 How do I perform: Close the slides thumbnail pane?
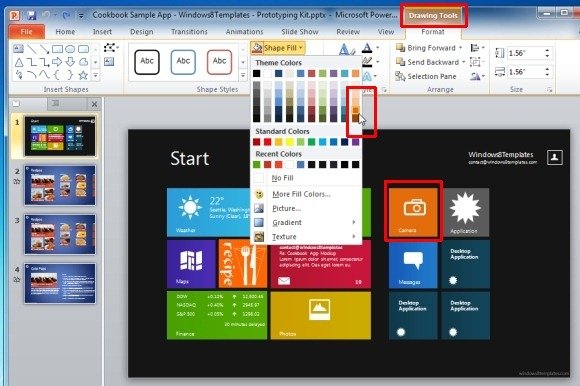coord(94,104)
